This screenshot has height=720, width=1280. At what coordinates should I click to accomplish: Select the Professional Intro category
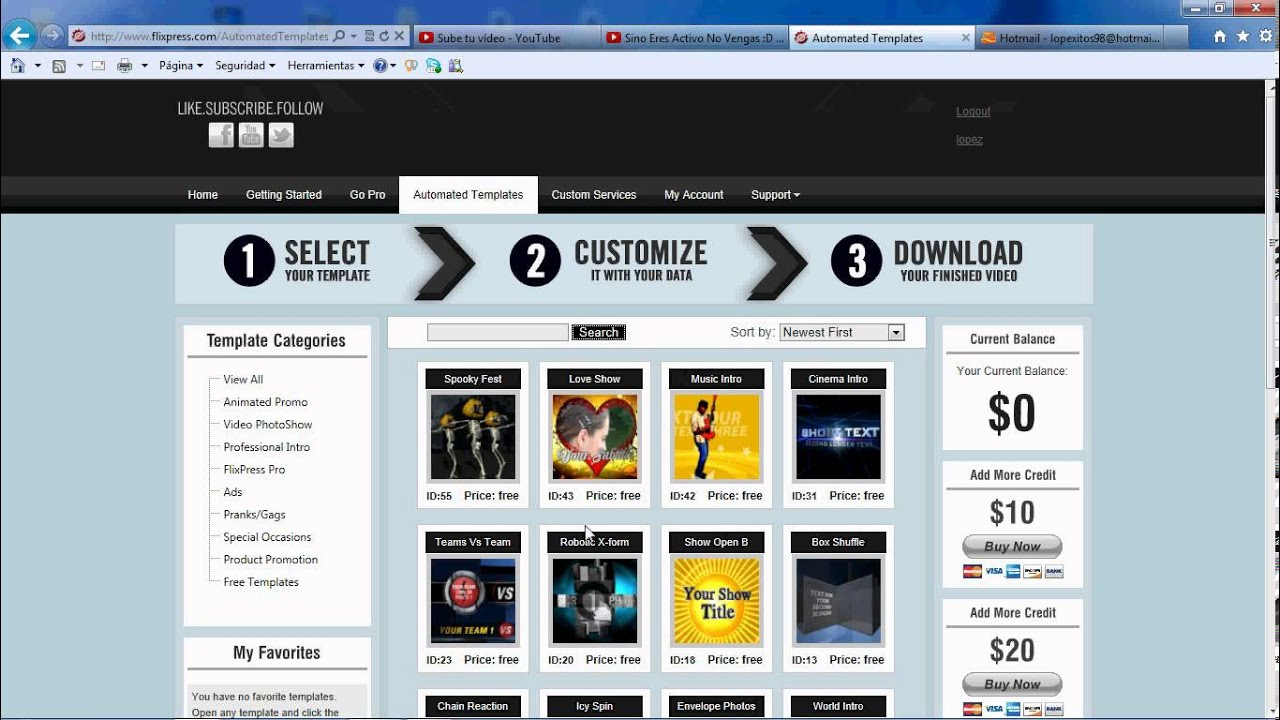266,447
